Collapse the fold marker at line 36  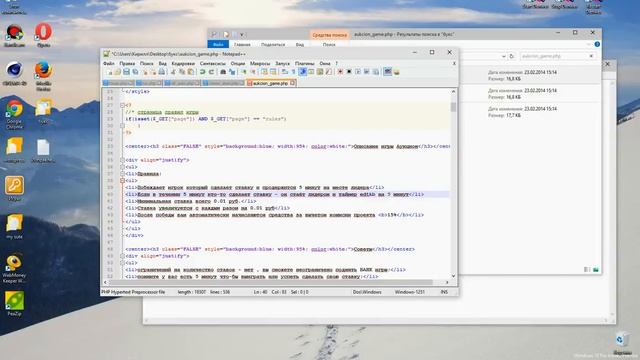coord(122,167)
